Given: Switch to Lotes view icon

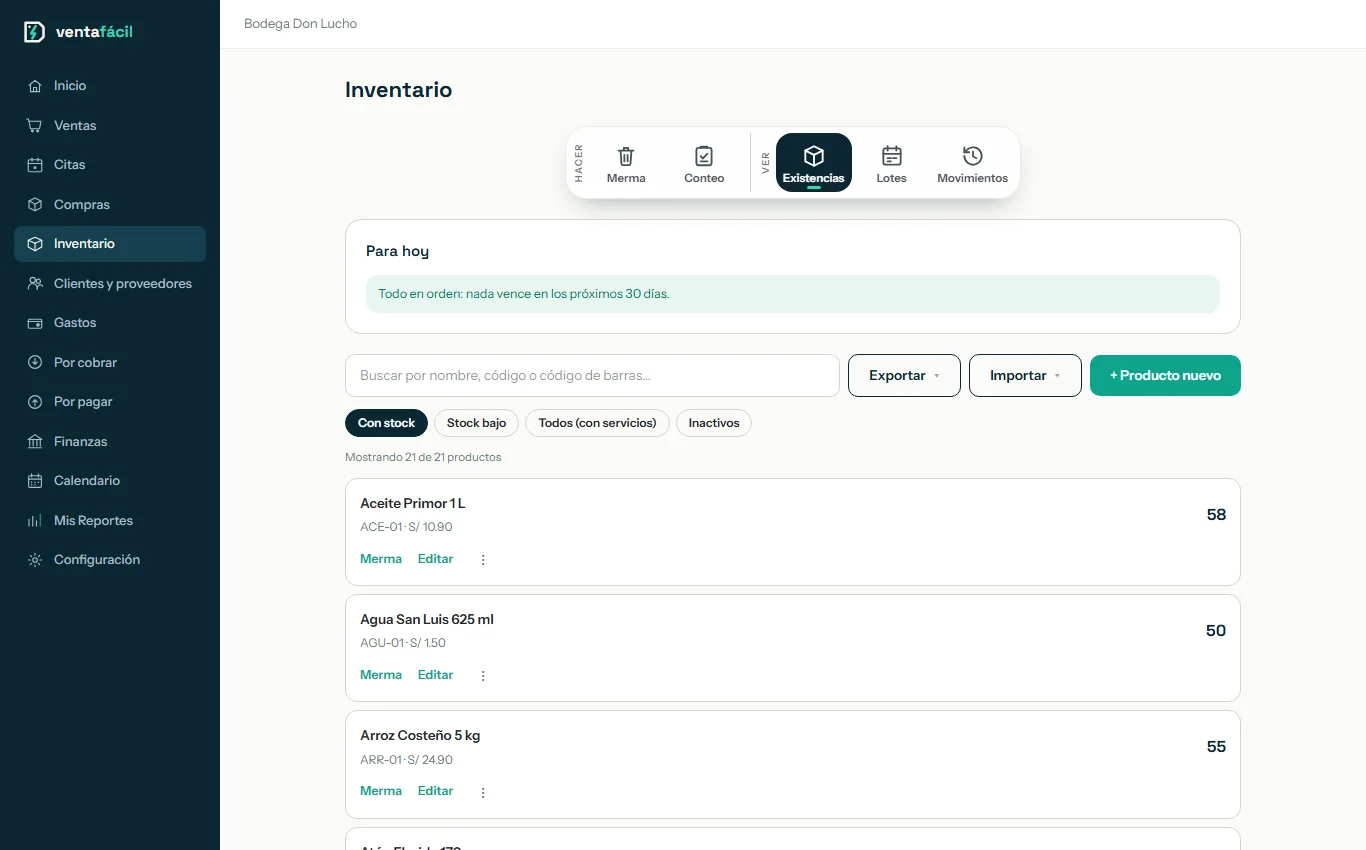Looking at the screenshot, I should tap(891, 156).
